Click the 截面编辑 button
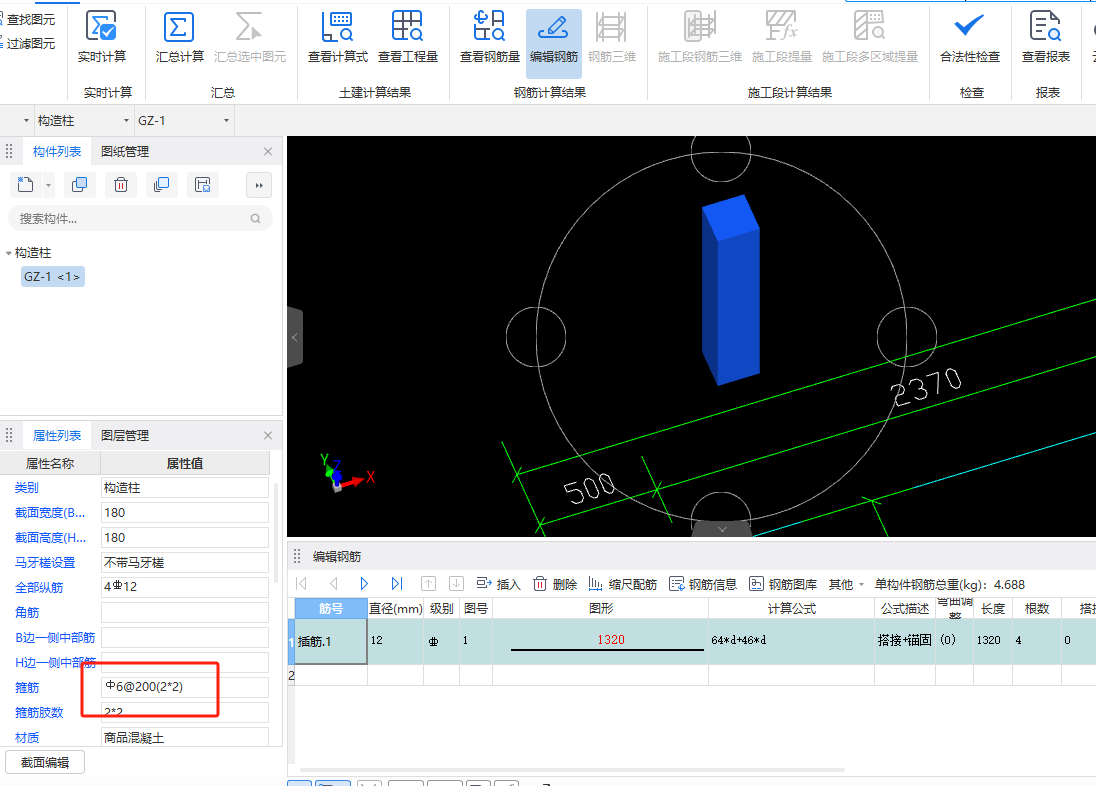The width and height of the screenshot is (1096, 786). [x=45, y=762]
